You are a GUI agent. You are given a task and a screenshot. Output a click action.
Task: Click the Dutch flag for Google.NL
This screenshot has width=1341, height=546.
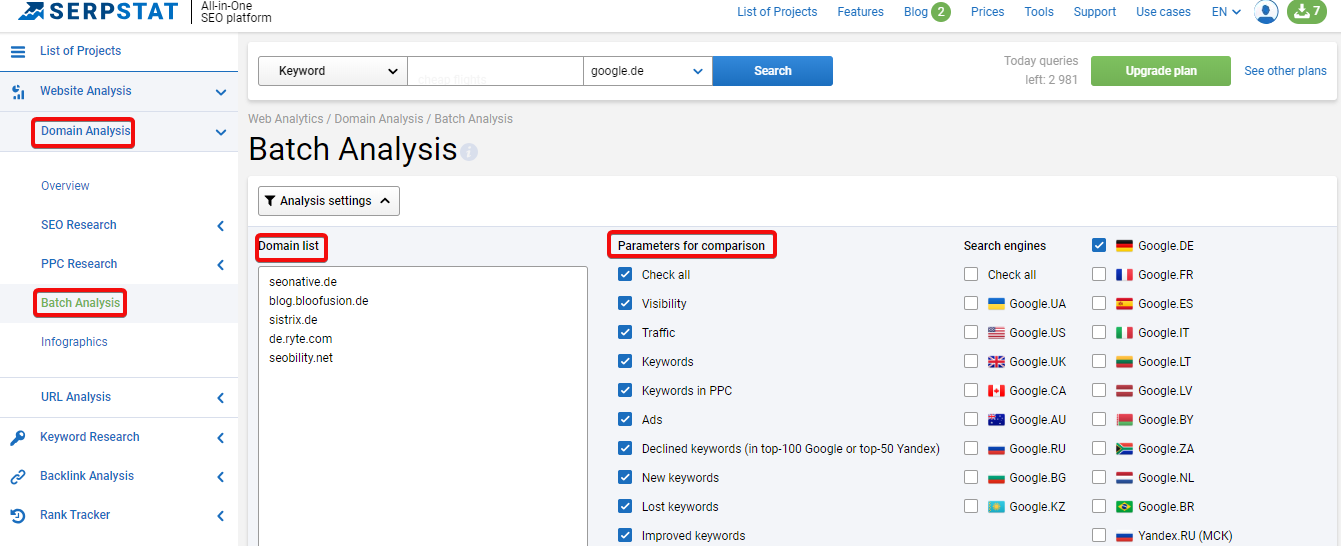(x=1124, y=478)
